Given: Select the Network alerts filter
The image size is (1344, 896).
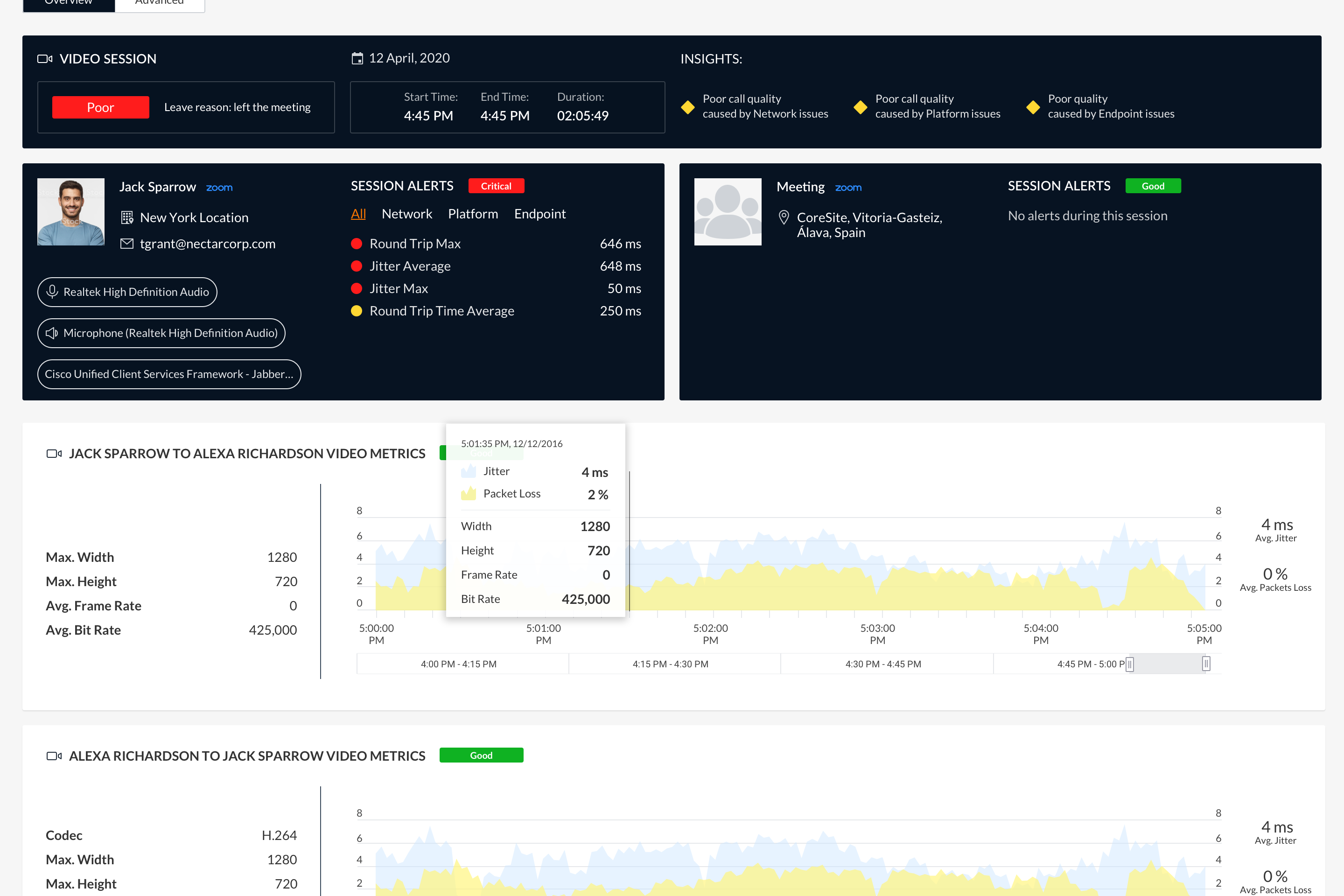Looking at the screenshot, I should click(407, 214).
